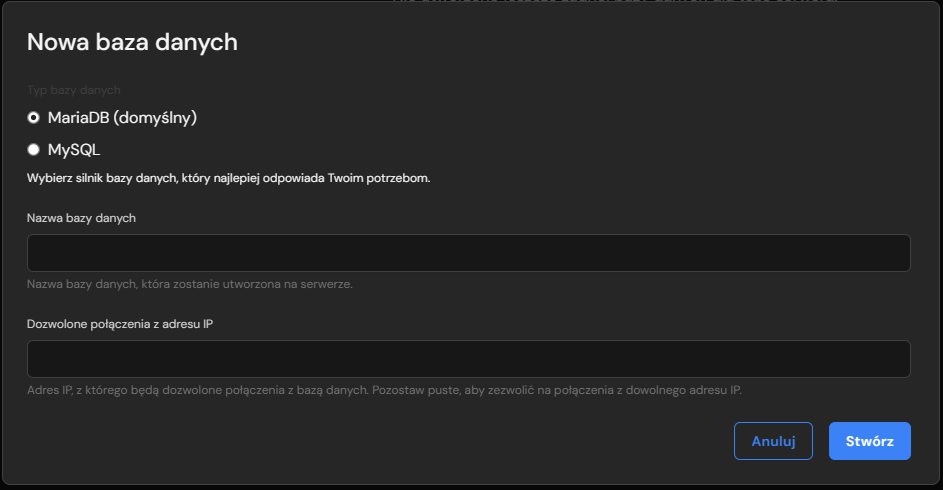Click the "MariaDB (domyślny)" option label text
Screen dimensions: 943x490
pos(122,118)
